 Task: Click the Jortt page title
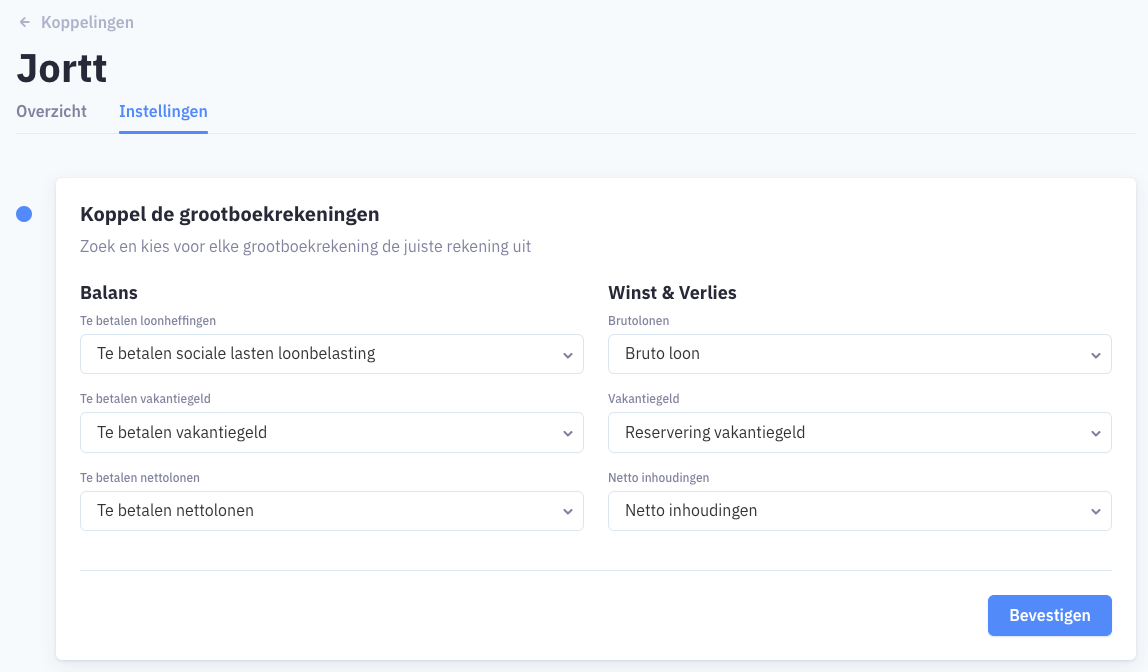tap(62, 68)
